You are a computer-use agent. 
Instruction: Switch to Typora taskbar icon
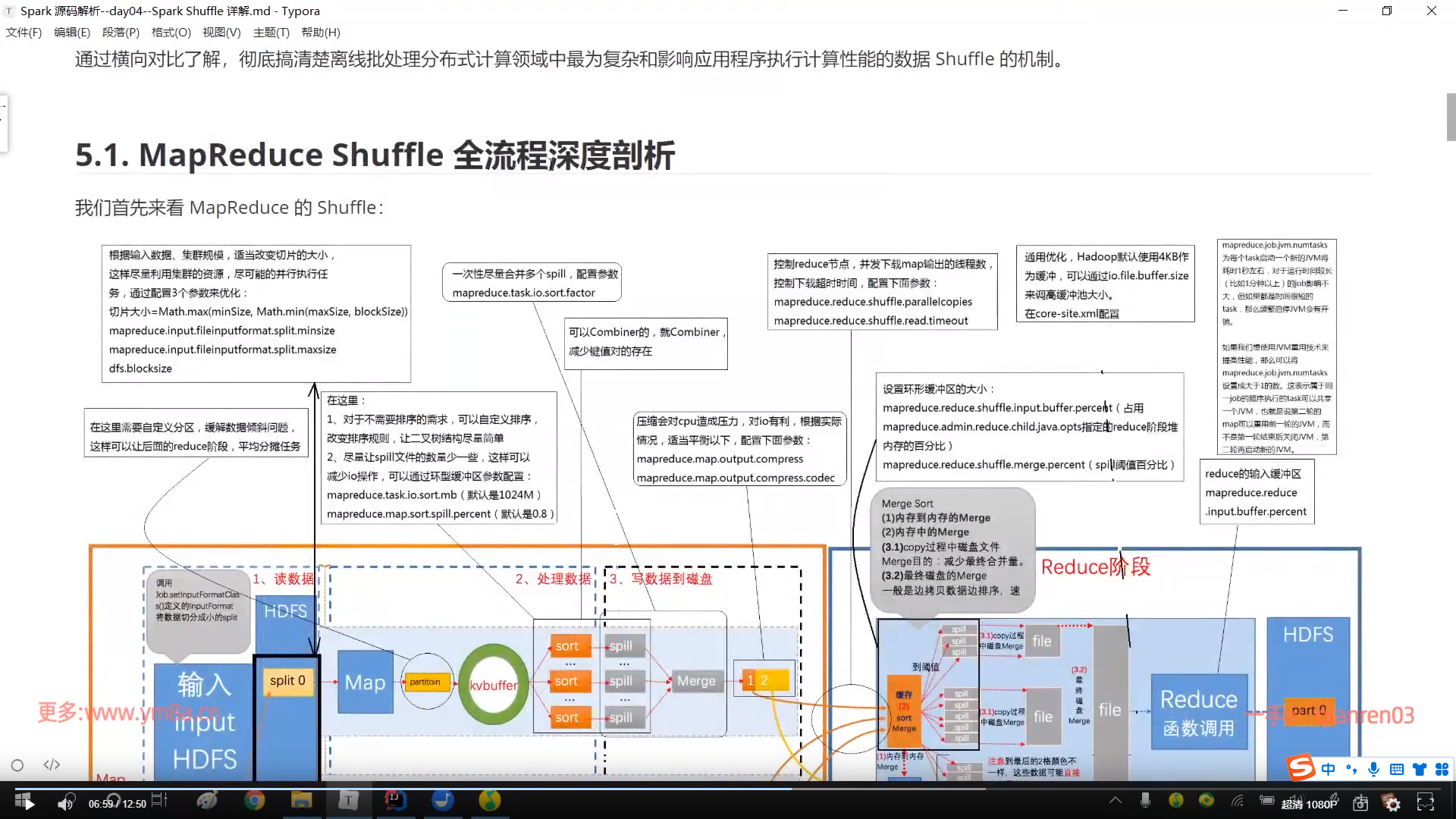tap(348, 801)
